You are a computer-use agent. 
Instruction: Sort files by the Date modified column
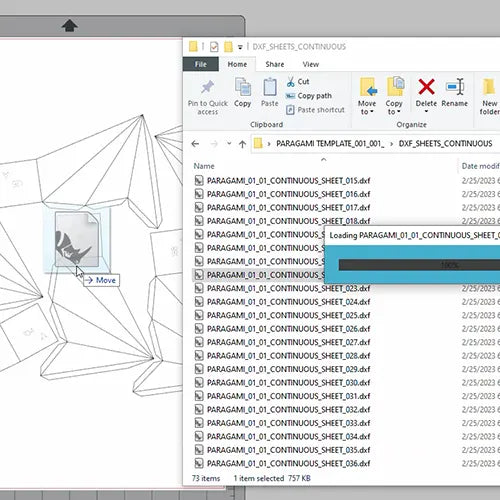[x=480, y=166]
